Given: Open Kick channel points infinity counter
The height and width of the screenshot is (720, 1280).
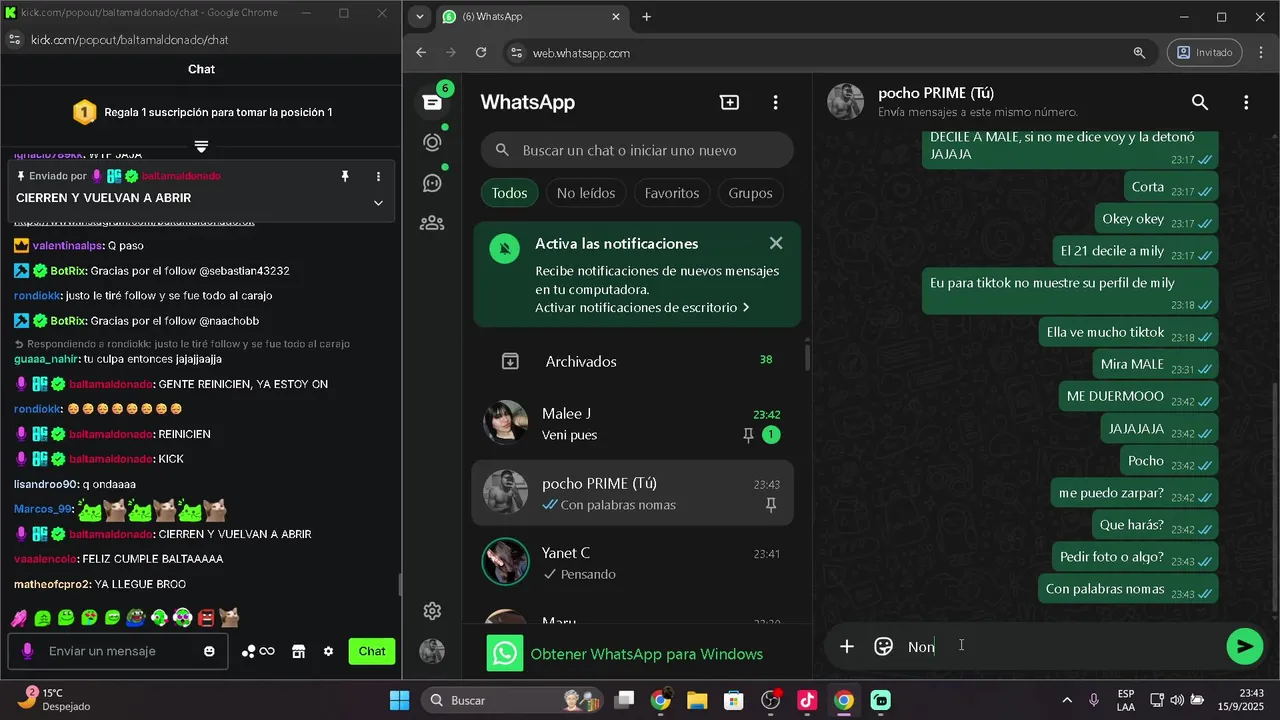Looking at the screenshot, I should coord(258,651).
